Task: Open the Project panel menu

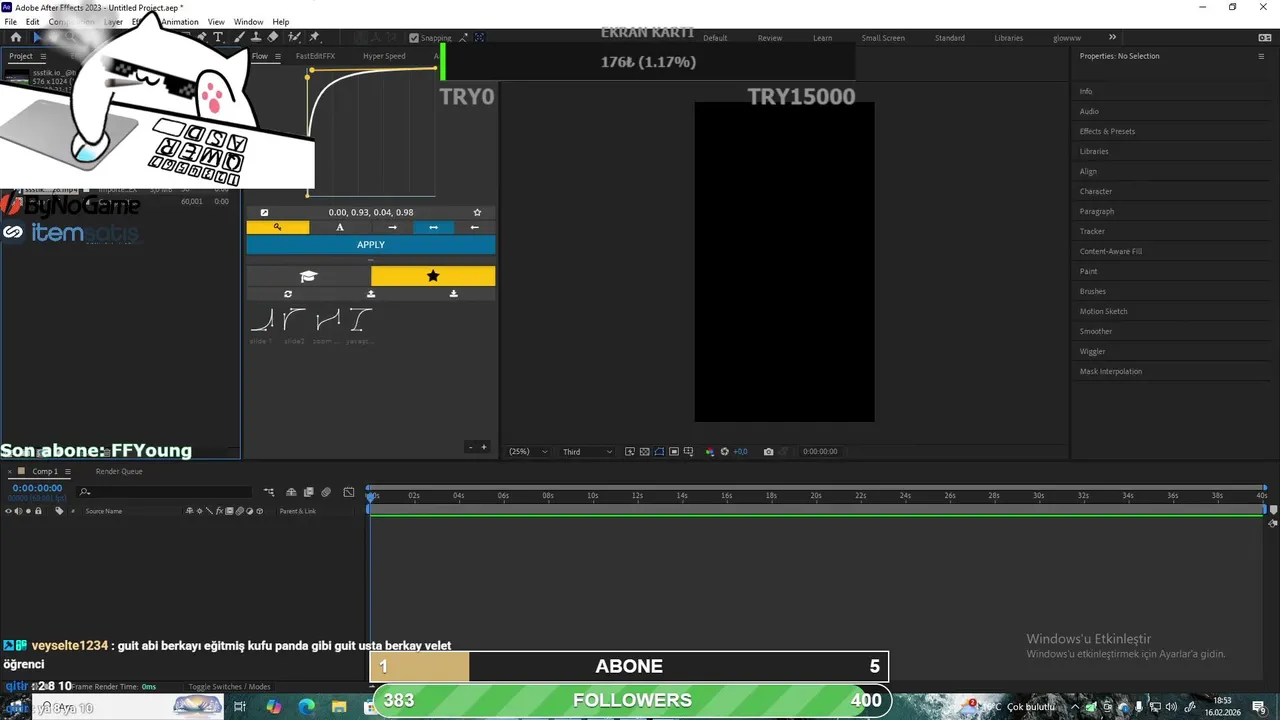Action: (42, 56)
